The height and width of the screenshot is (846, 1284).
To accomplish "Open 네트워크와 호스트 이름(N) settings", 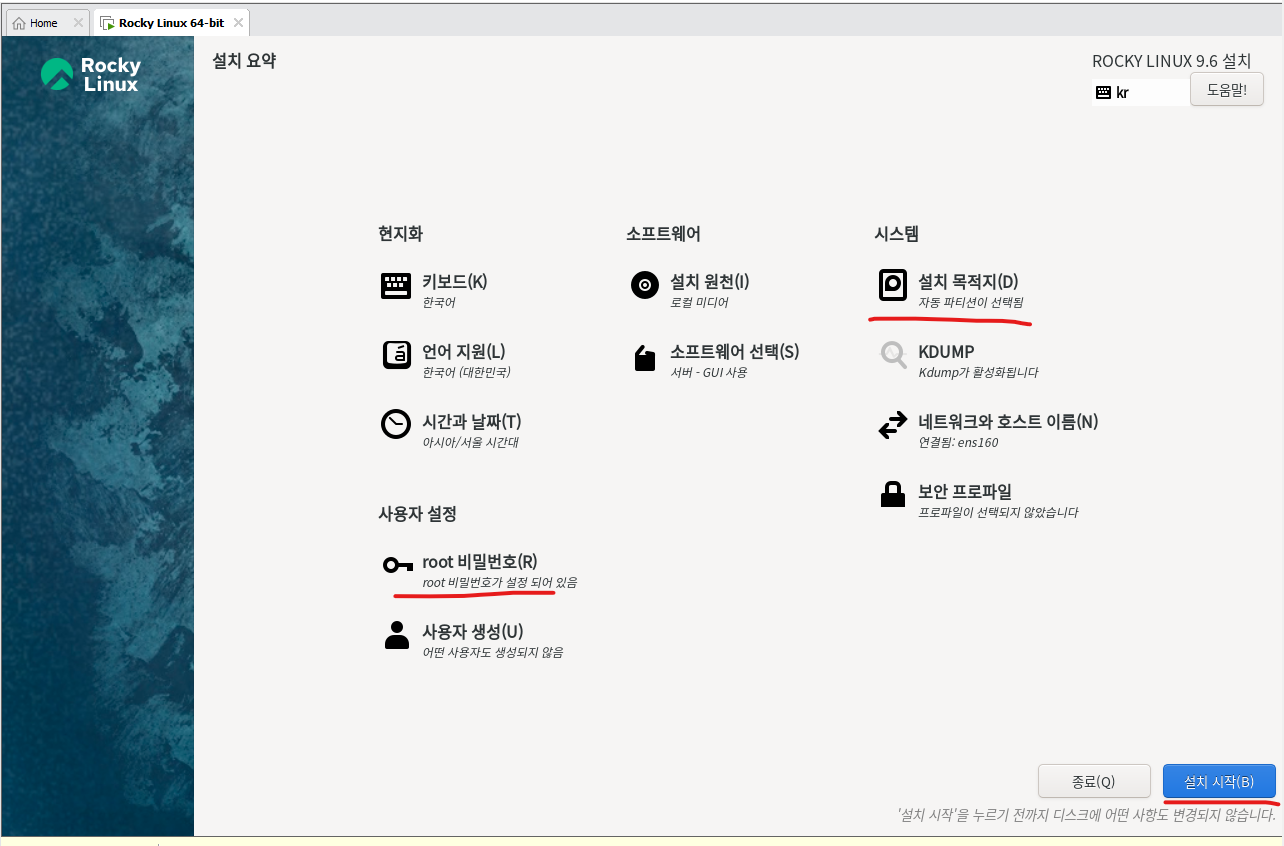I will (1008, 421).
